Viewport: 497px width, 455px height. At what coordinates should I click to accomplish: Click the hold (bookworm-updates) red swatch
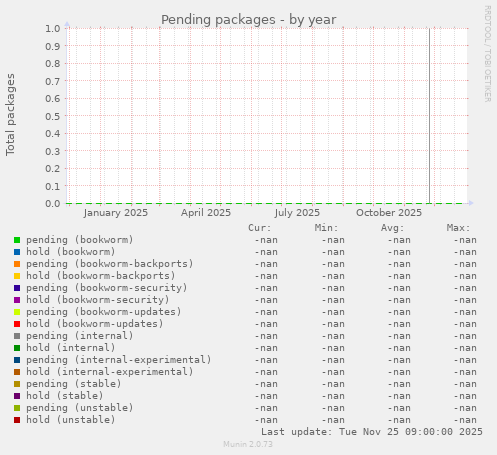pyautogui.click(x=17, y=324)
